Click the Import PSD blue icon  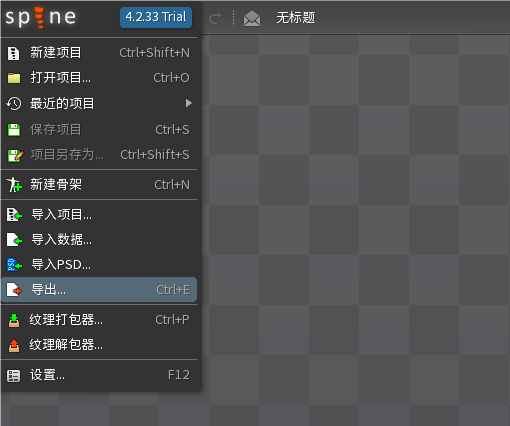[x=14, y=265]
